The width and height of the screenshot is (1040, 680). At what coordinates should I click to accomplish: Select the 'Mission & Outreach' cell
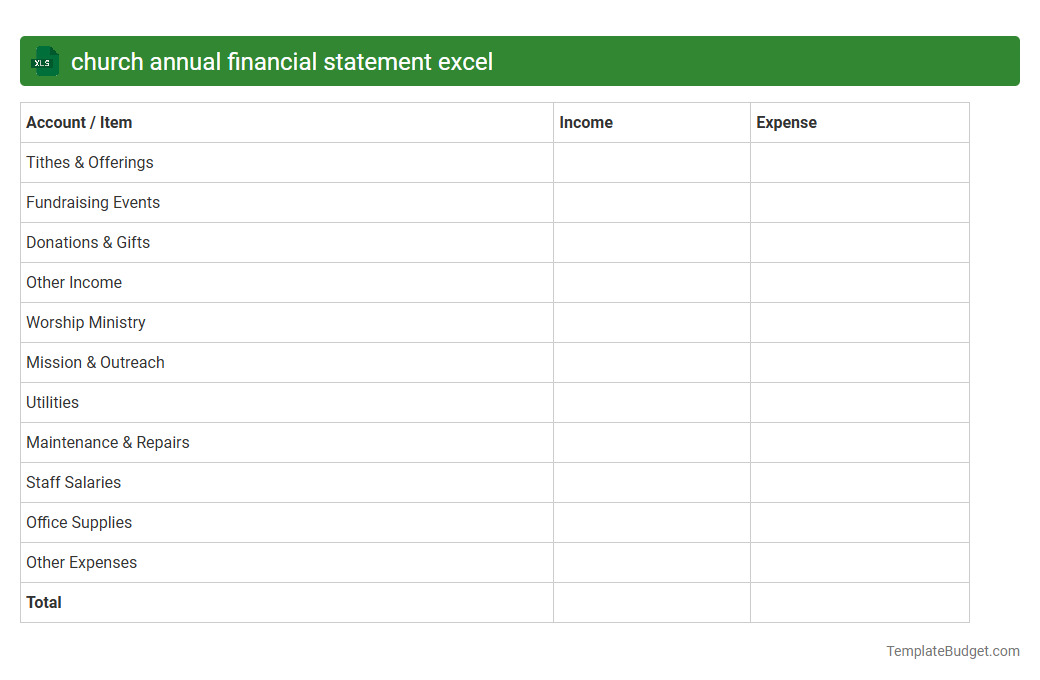(95, 362)
